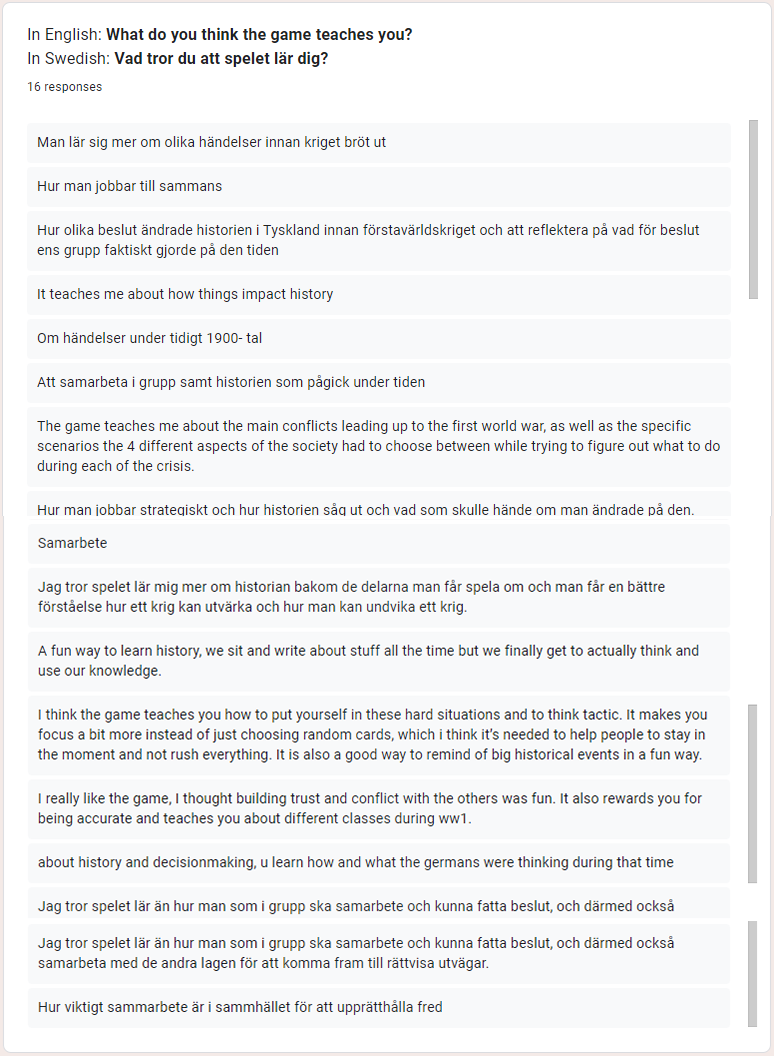774x1056 pixels.
Task: Click the top scrollbar thumb of responses list
Action: [753, 209]
